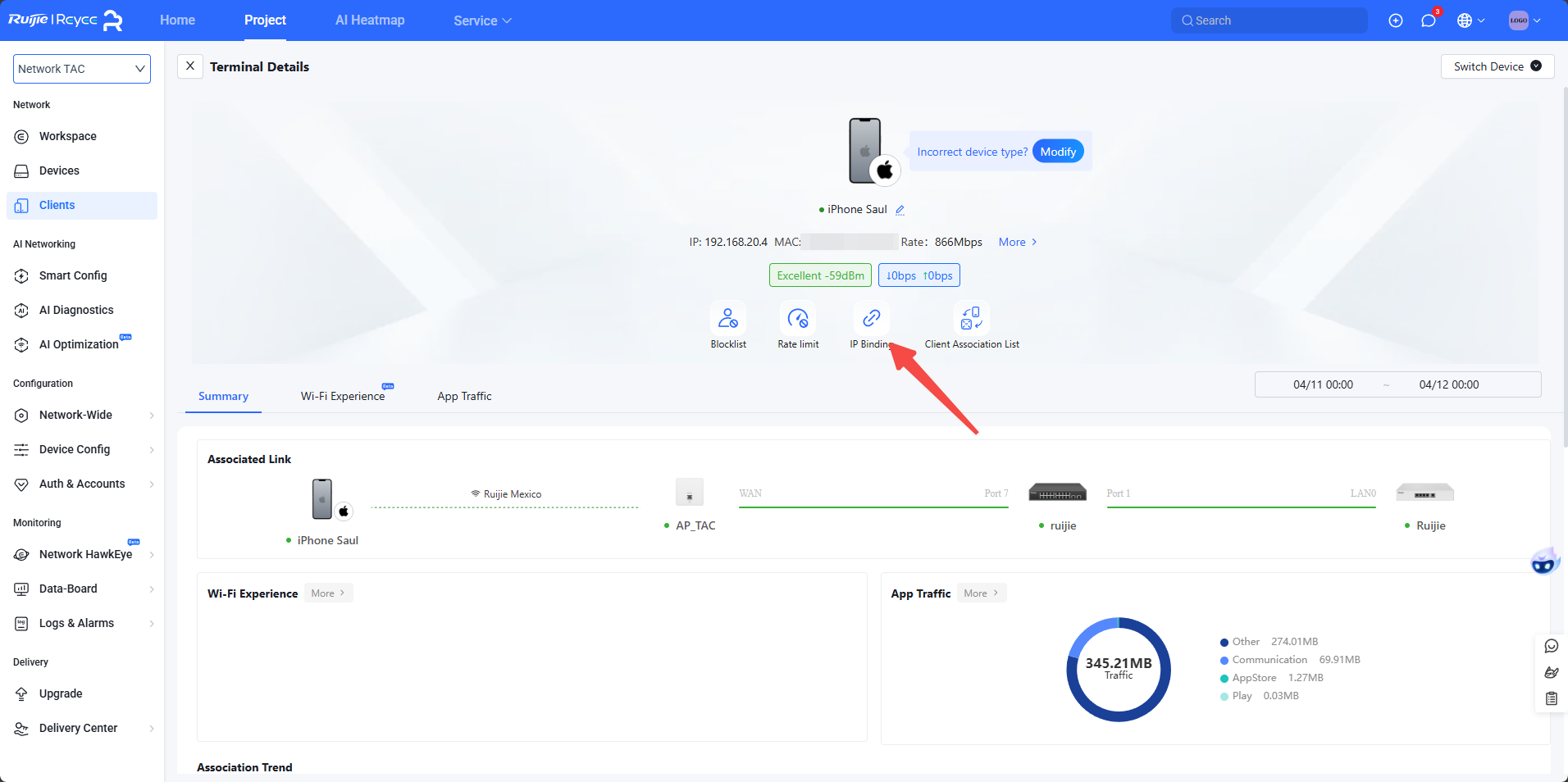Open the language globe menu
The image size is (1568, 782).
(1470, 20)
